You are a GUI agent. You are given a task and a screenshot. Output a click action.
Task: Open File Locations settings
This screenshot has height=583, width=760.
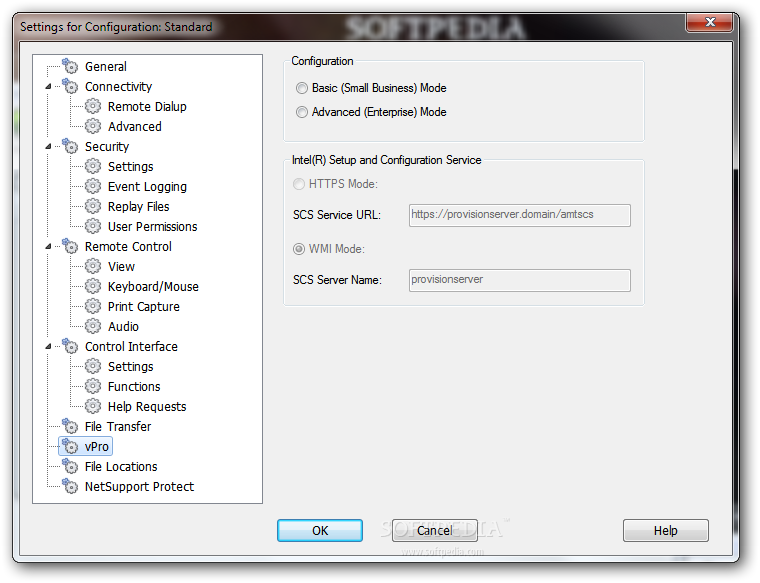(121, 467)
